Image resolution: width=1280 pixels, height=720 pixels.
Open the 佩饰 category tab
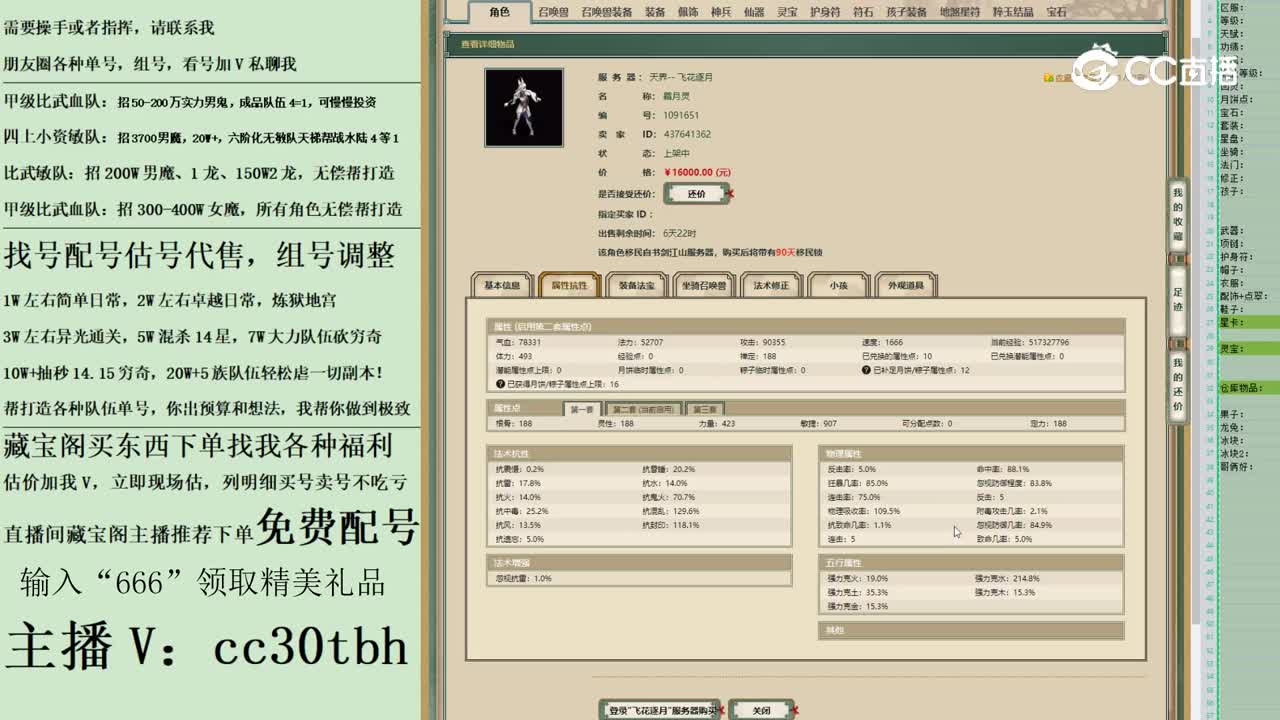[x=688, y=12]
